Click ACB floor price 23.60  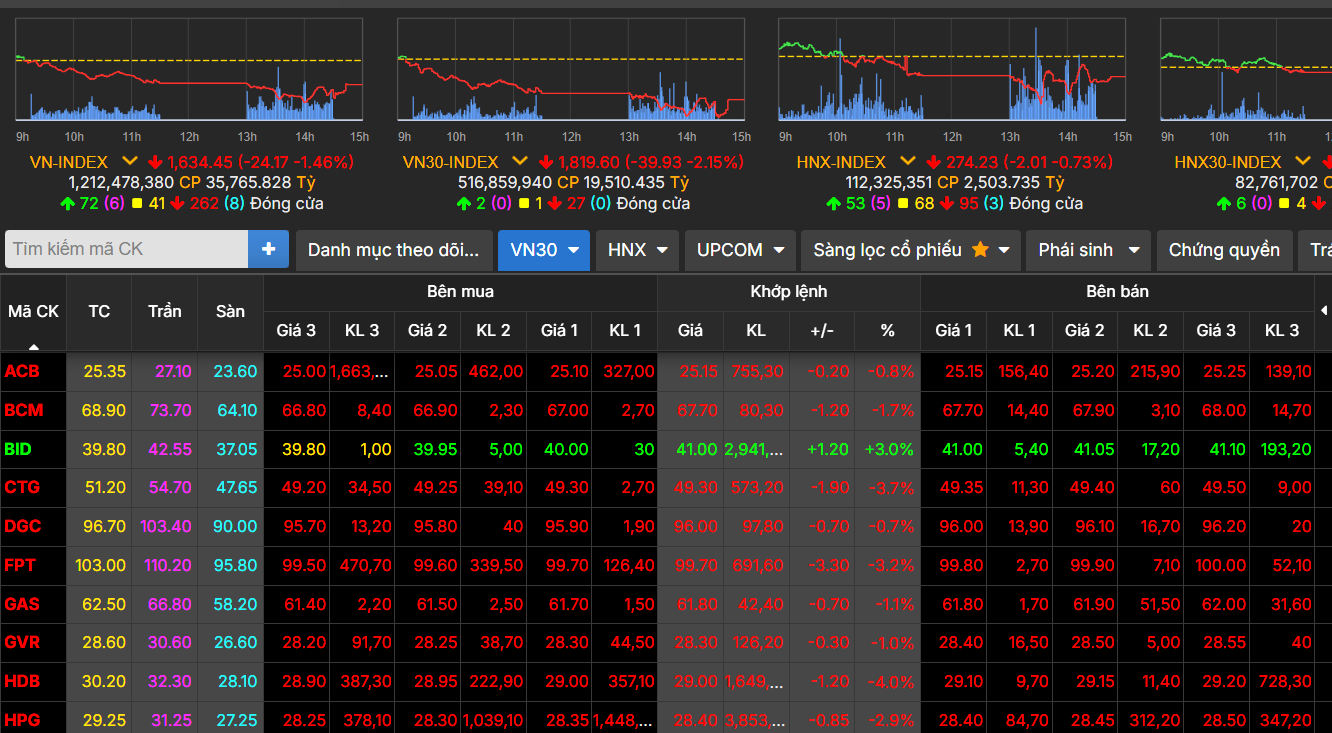(235, 371)
